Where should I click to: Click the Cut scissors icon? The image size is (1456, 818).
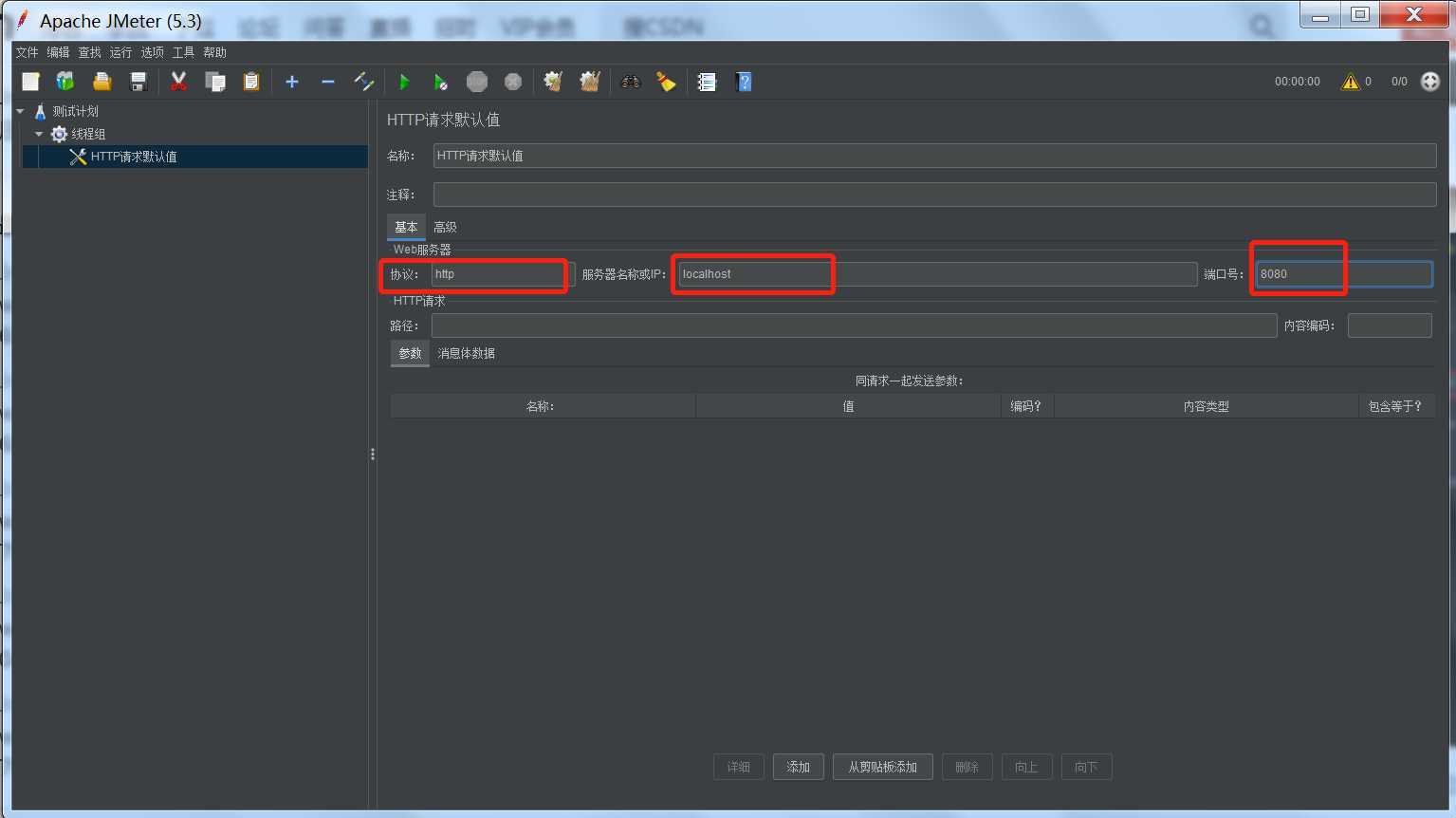pyautogui.click(x=178, y=82)
